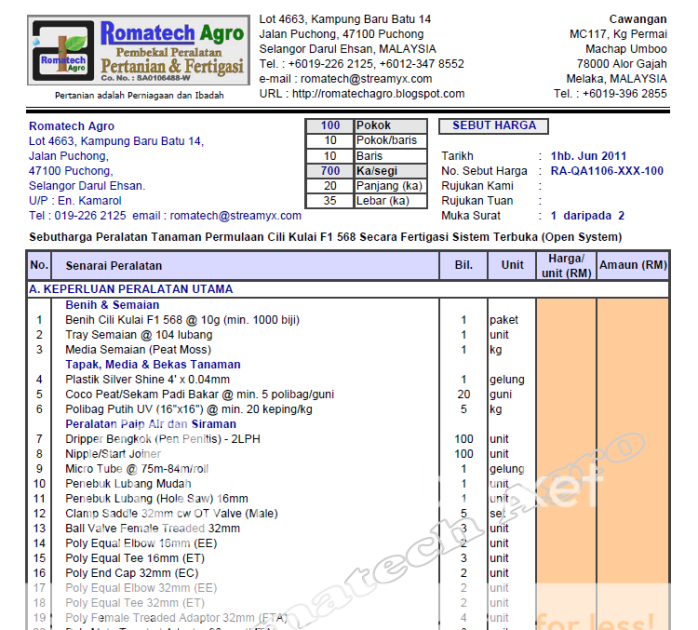Click the 'Tarikh' label

click(457, 156)
